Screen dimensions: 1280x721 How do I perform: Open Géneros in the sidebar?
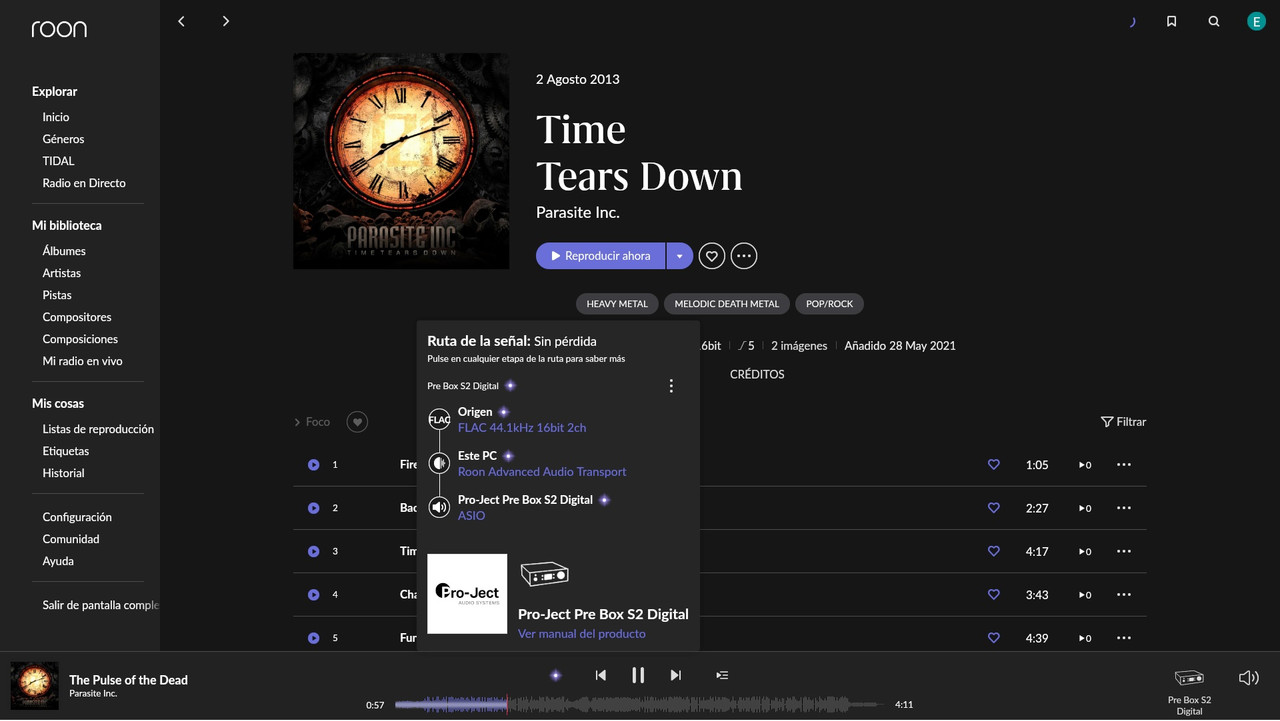click(x=63, y=139)
